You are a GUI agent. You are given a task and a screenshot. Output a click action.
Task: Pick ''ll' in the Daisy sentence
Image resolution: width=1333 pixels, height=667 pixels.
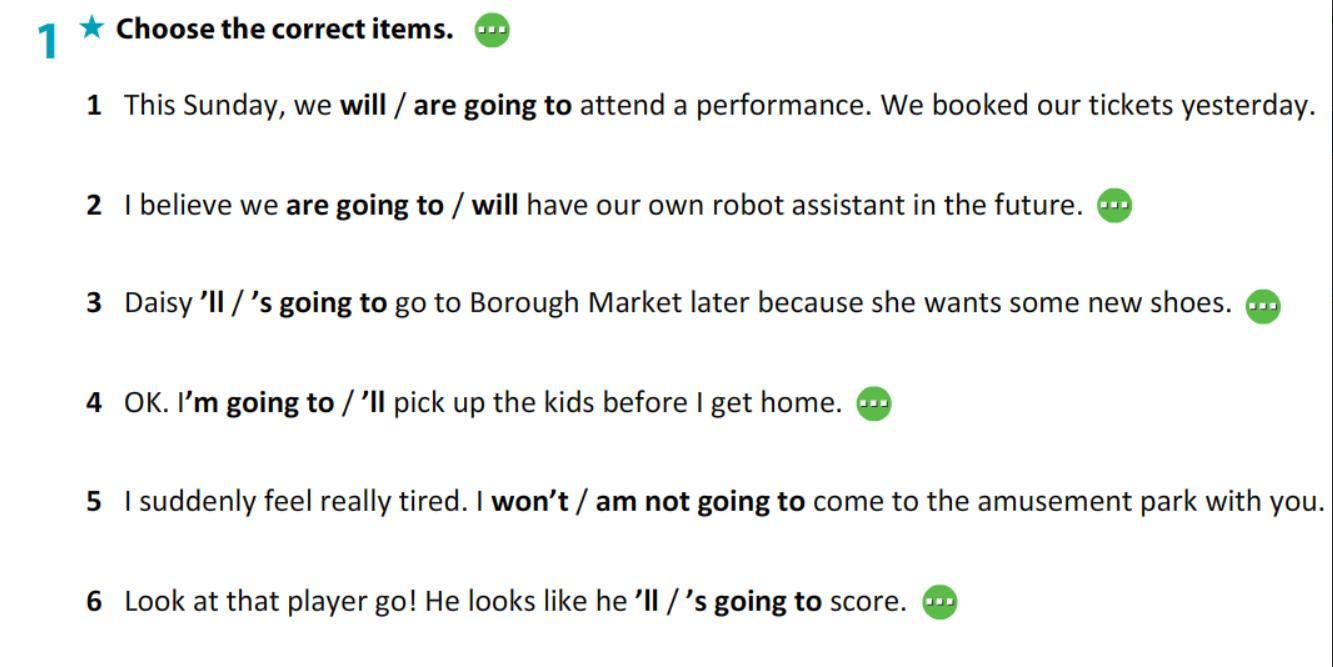pyautogui.click(x=211, y=303)
